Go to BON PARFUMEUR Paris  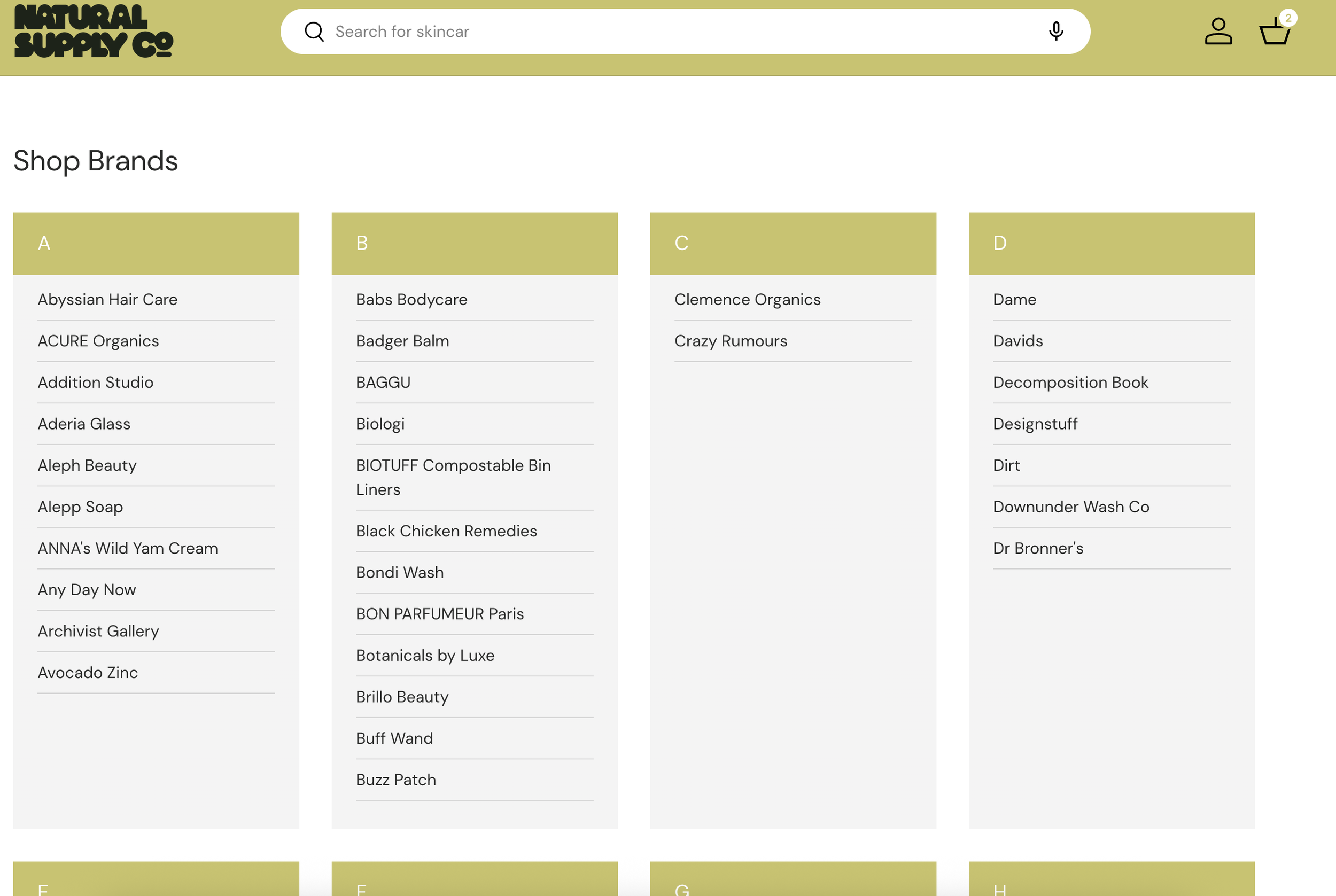point(439,614)
